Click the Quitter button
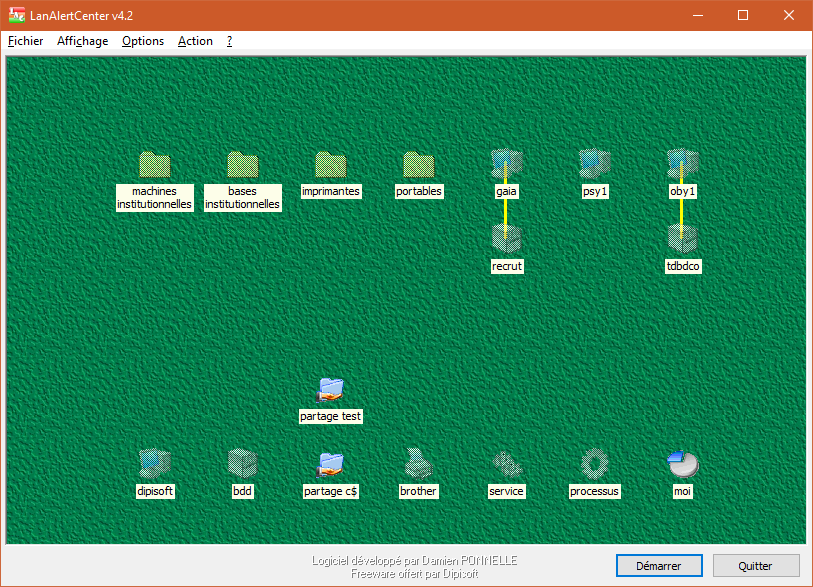This screenshot has height=587, width=813. (755, 566)
